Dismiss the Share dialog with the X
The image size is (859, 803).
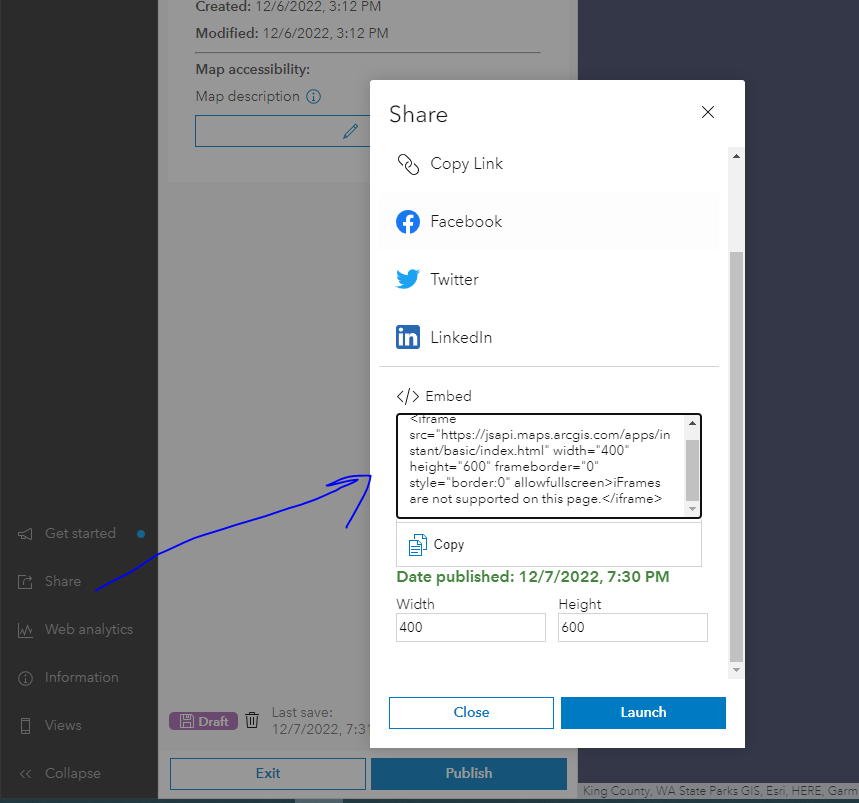pos(707,112)
